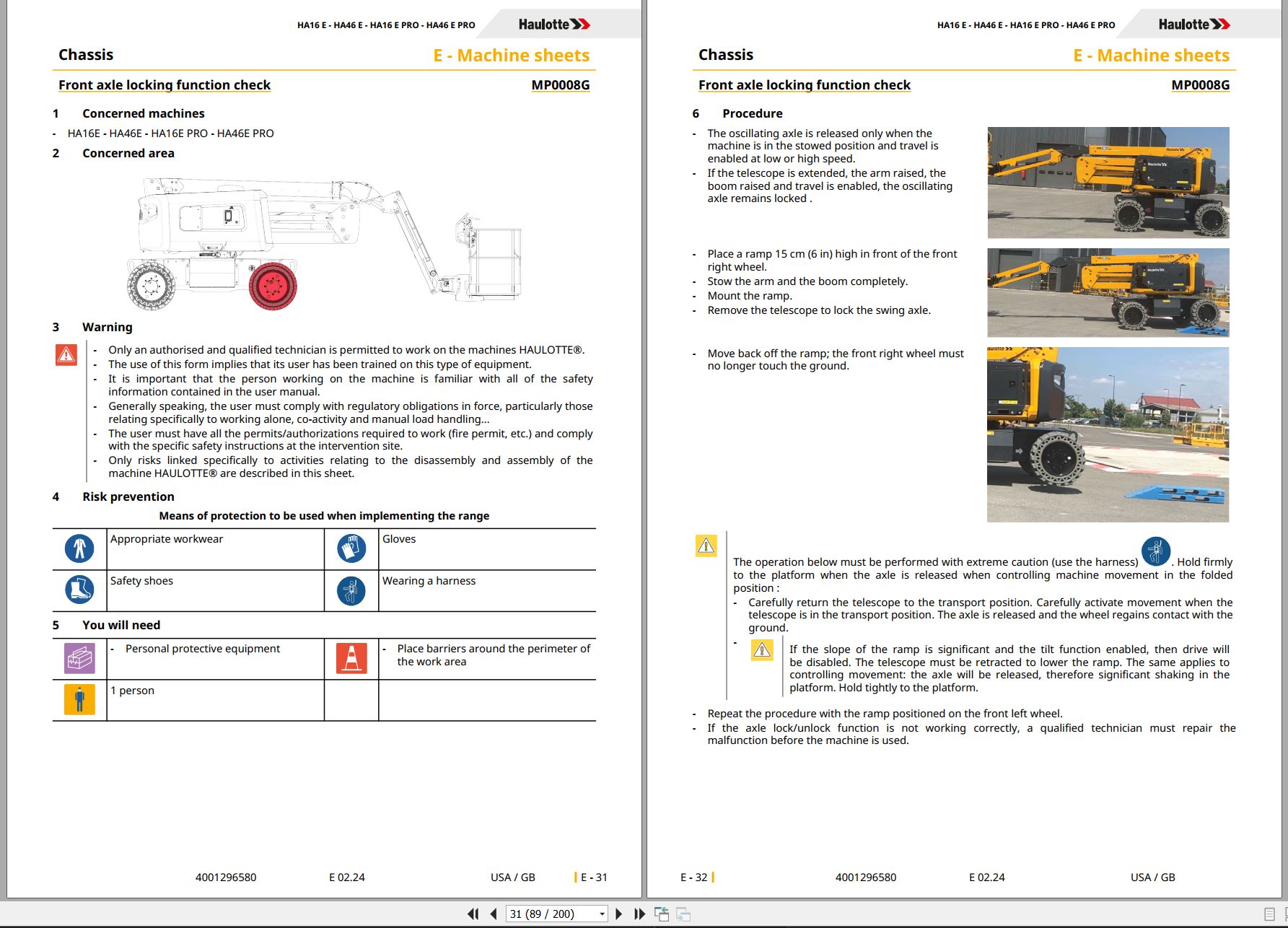Viewport: 1288px width, 928px height.
Task: Click the 'Concerned machines' section heading
Action: (144, 113)
